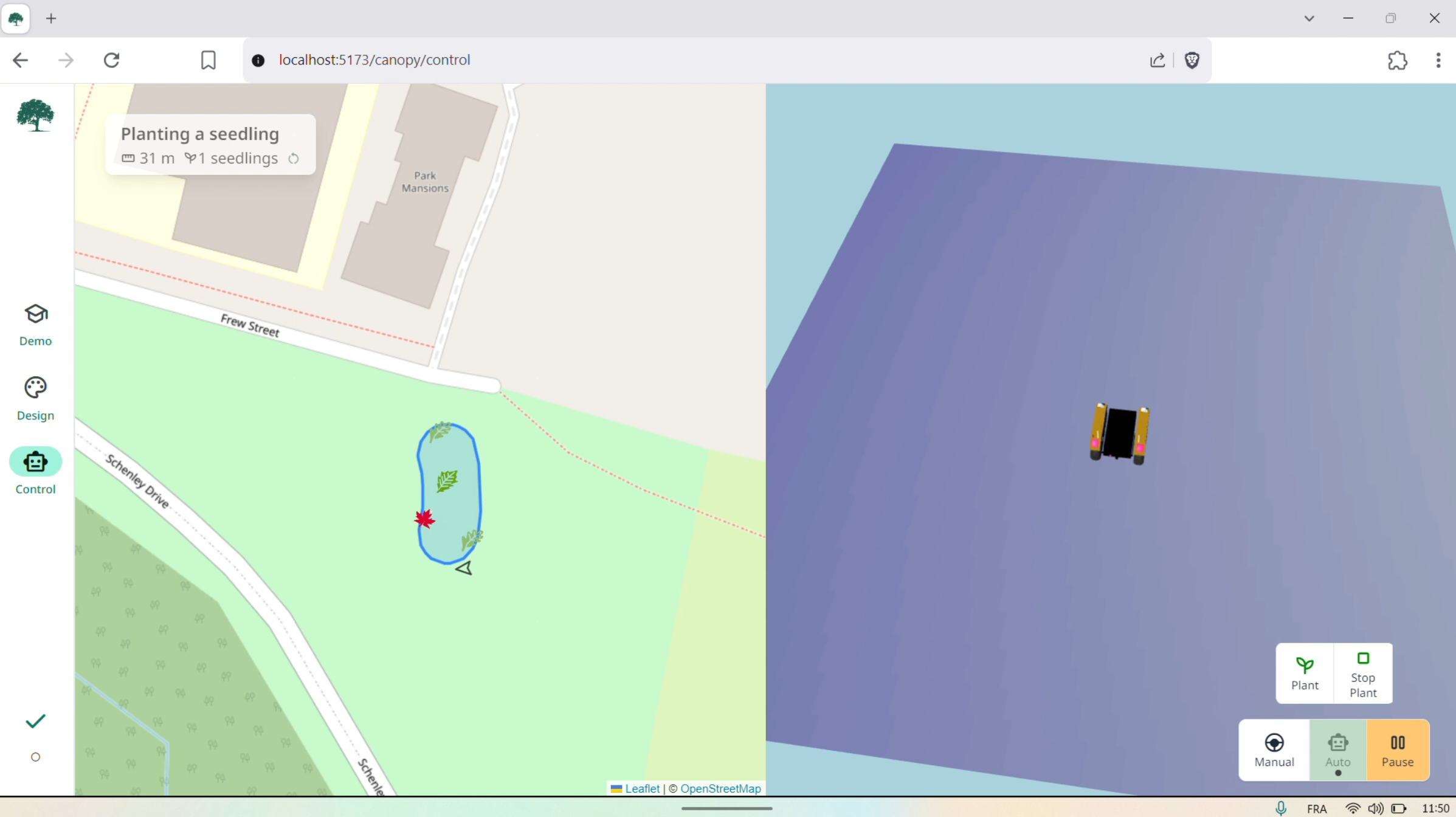Enable the checkmark status indicator
Viewport: 1456px width, 817px height.
point(35,721)
